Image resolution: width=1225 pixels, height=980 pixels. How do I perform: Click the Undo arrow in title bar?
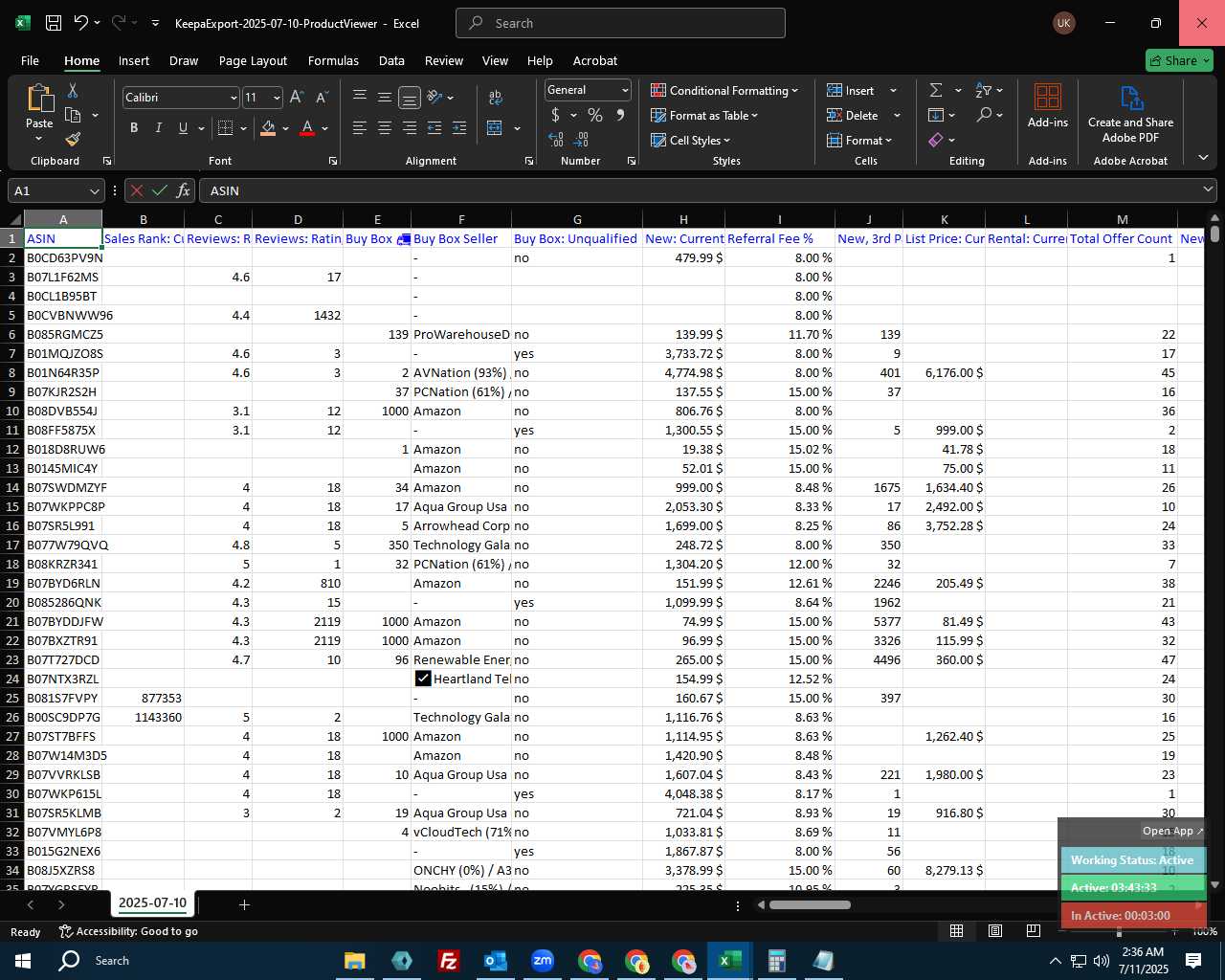[81, 23]
